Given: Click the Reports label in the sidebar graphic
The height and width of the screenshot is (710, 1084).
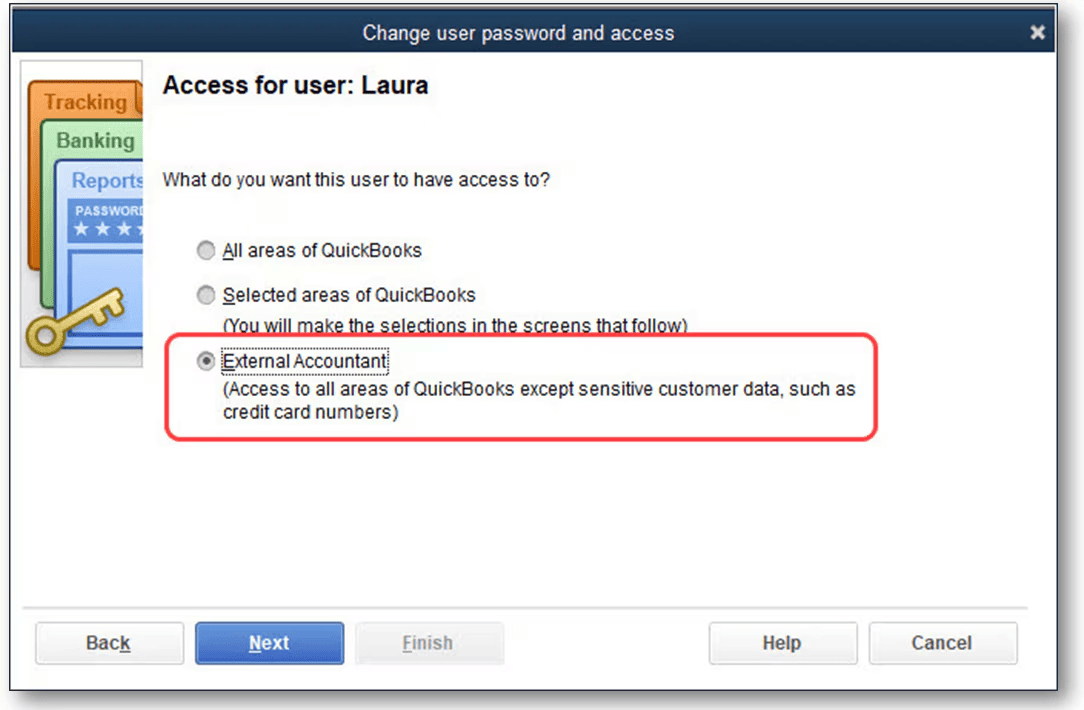Looking at the screenshot, I should (x=106, y=180).
